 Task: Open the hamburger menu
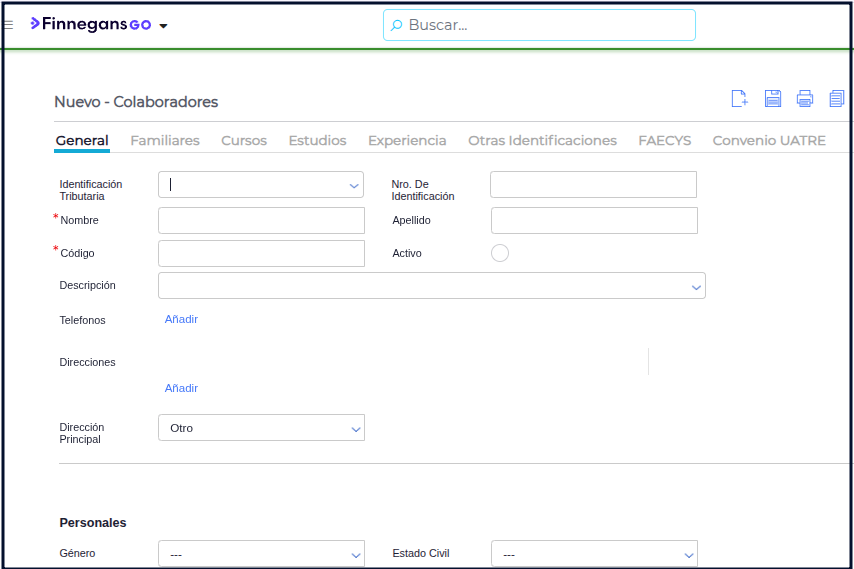[9, 25]
